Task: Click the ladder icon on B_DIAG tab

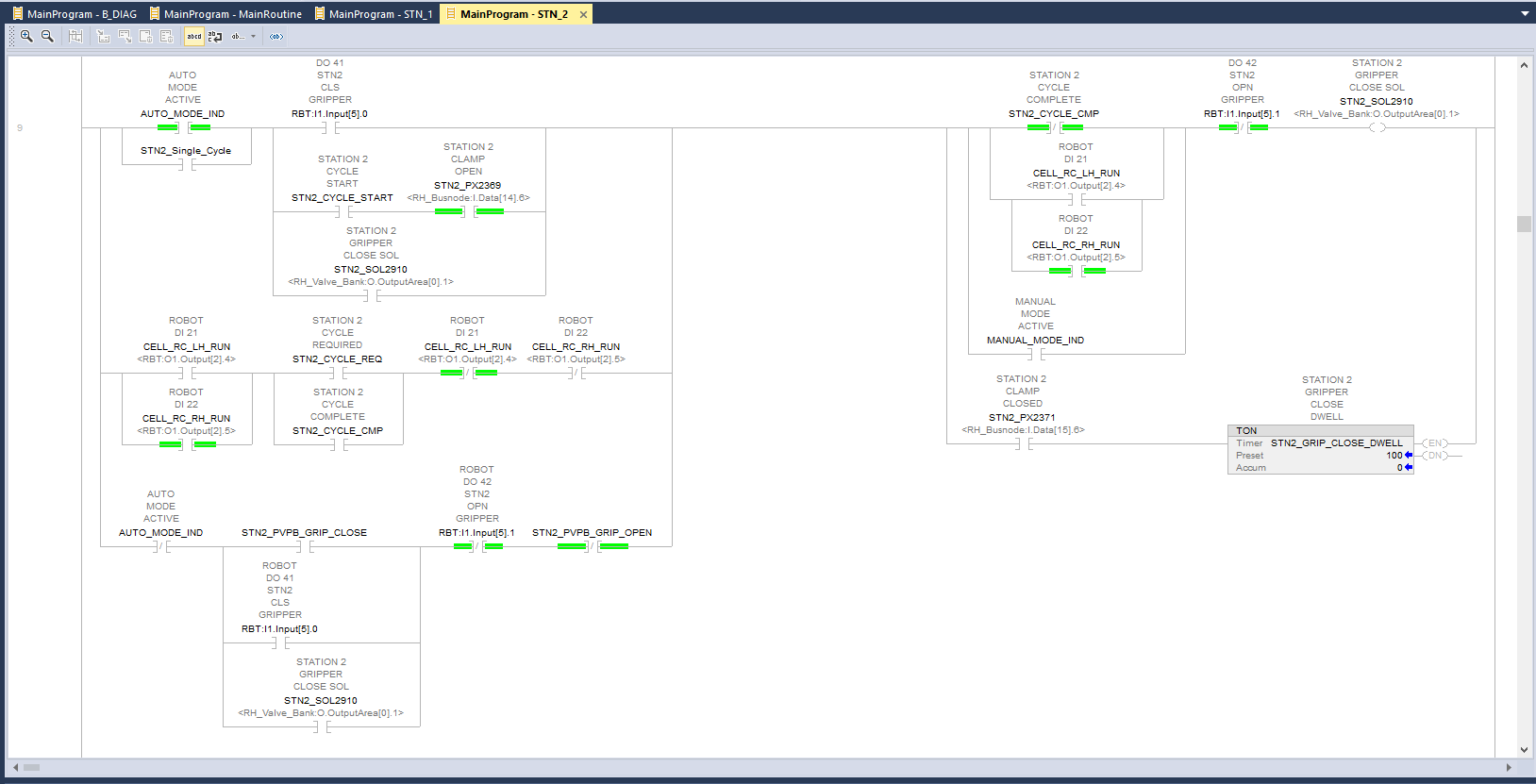Action: [x=18, y=14]
